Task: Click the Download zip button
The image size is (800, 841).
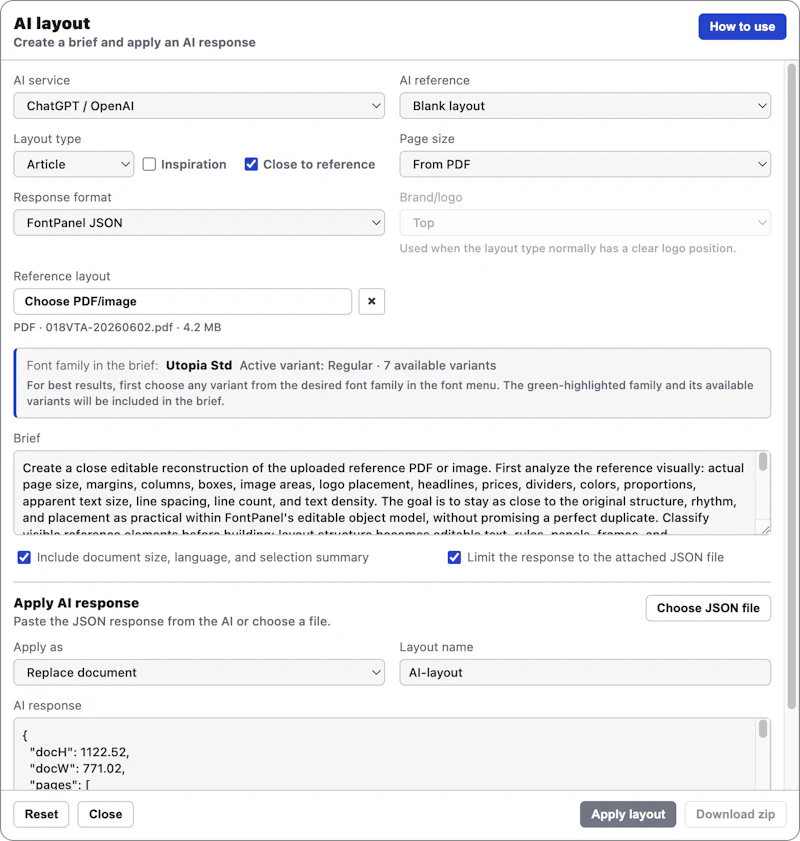Action: click(735, 814)
